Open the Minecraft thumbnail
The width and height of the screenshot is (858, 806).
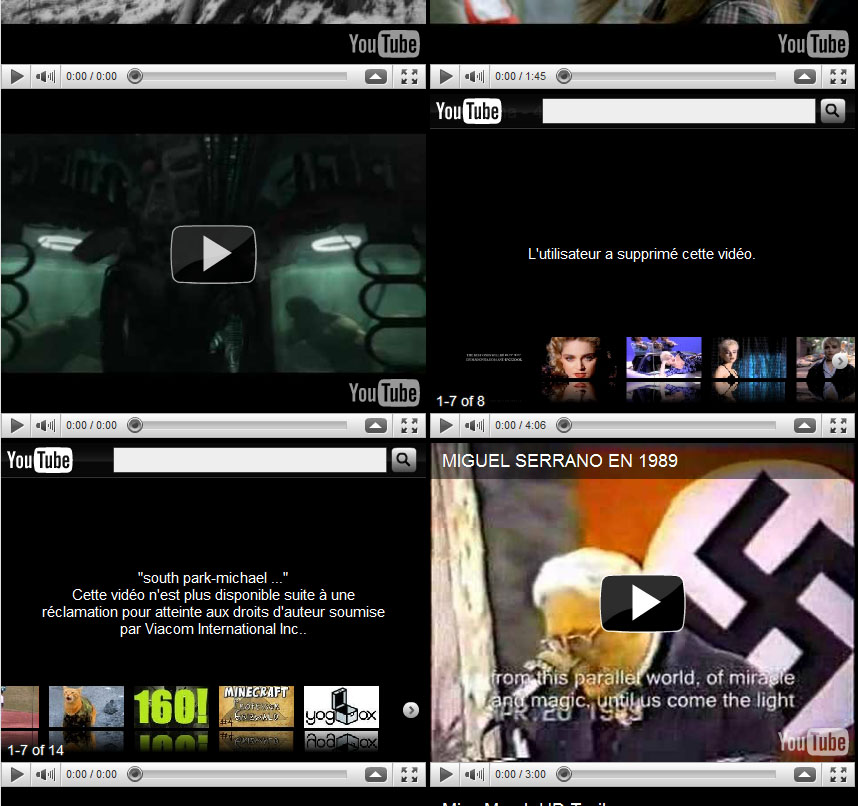coord(256,707)
